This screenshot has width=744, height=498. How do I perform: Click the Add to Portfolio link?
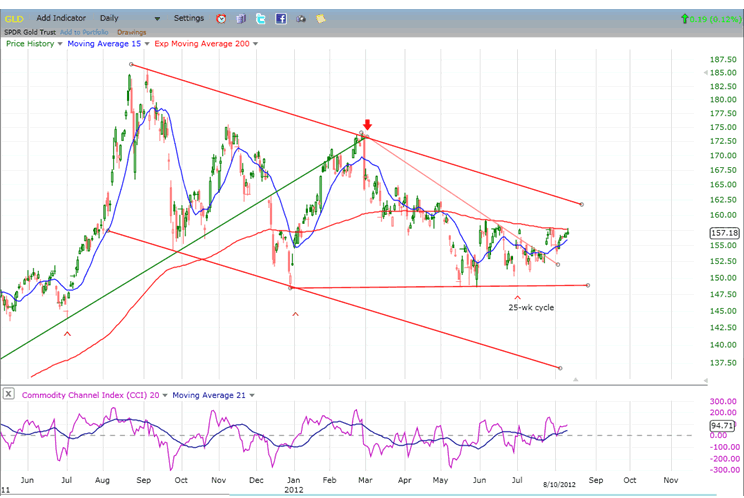87,32
